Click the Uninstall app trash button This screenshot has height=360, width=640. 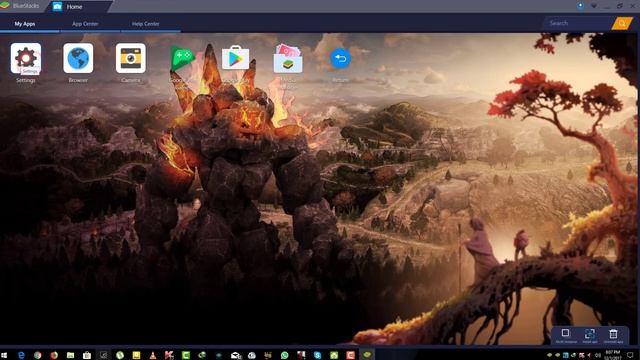point(613,336)
